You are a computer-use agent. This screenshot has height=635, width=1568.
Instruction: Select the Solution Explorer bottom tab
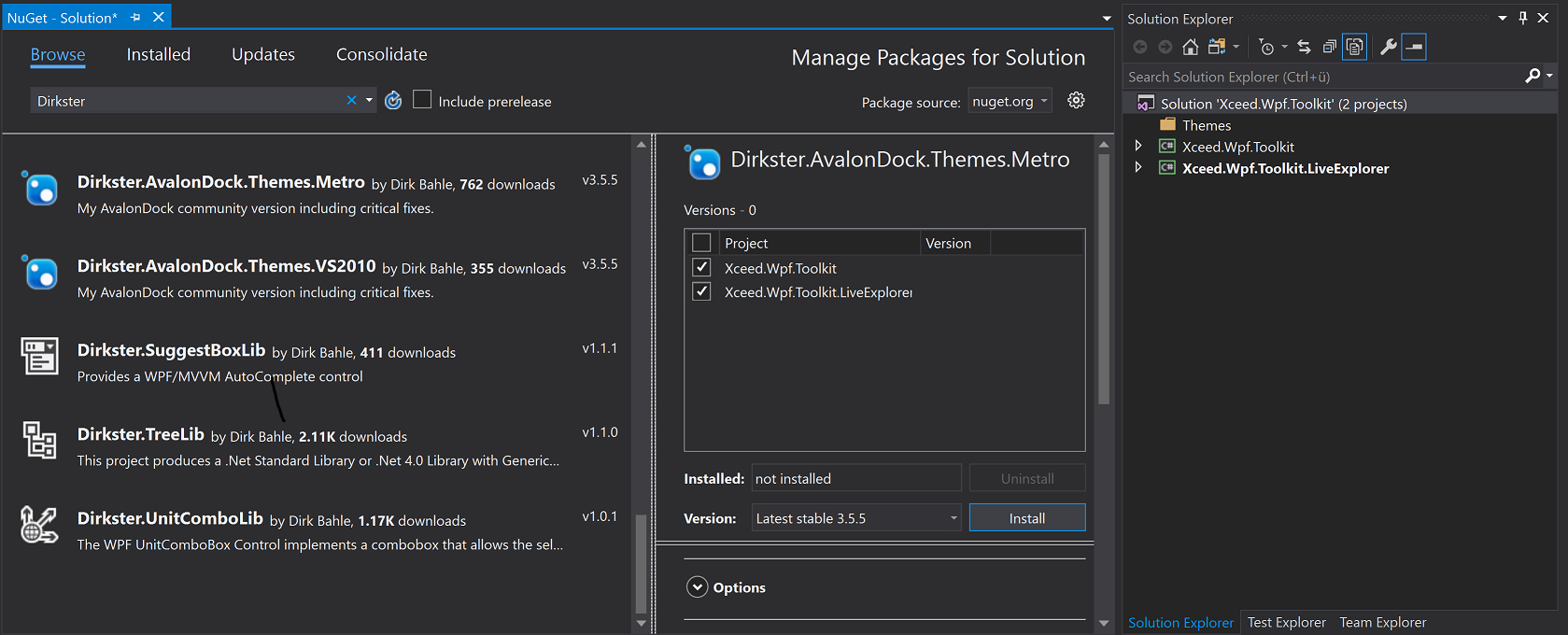(x=1180, y=622)
